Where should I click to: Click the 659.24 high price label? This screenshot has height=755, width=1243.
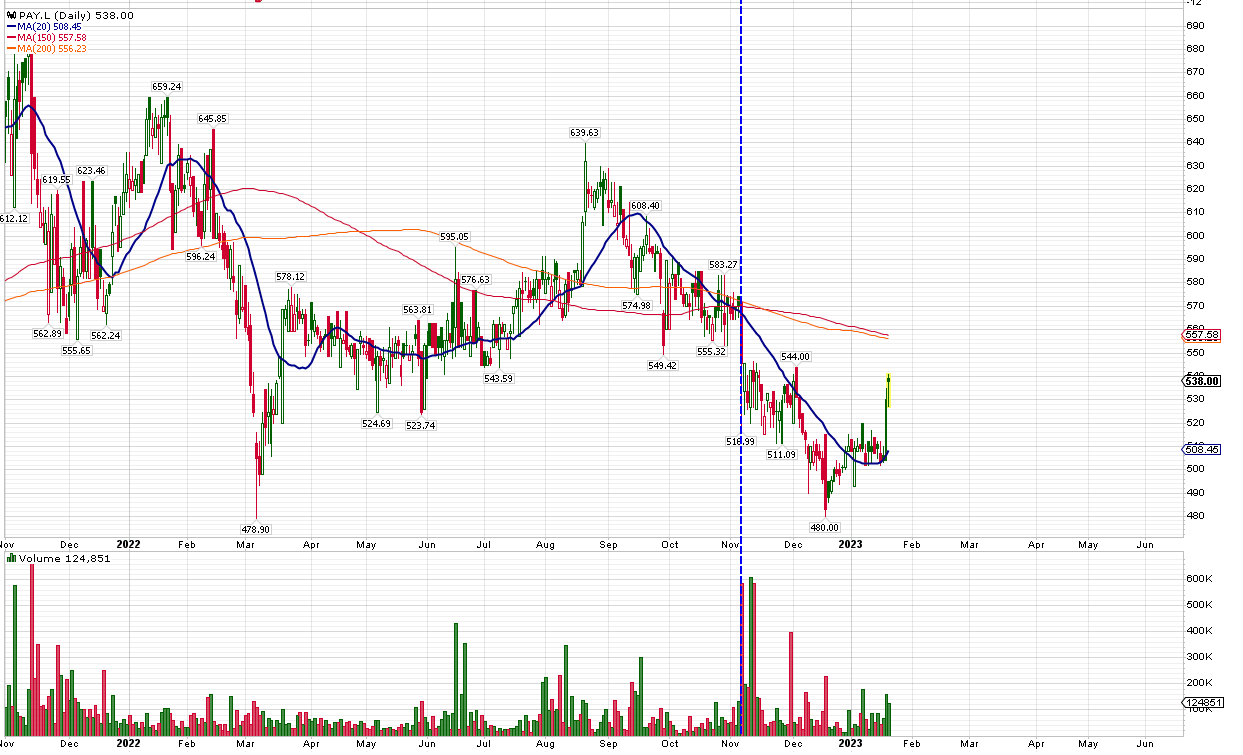166,87
